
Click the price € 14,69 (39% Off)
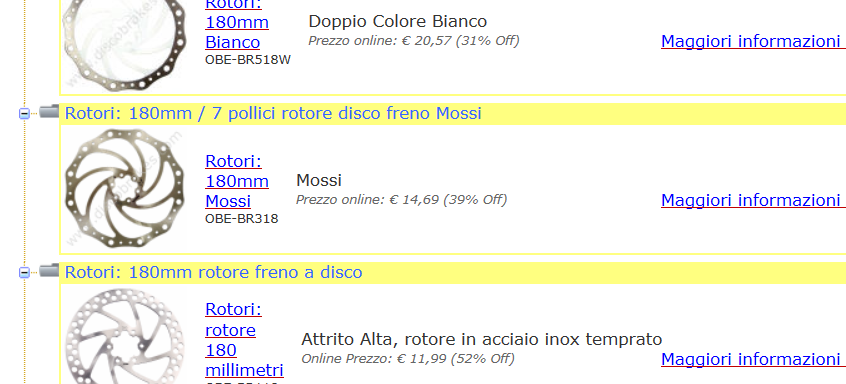[448, 200]
